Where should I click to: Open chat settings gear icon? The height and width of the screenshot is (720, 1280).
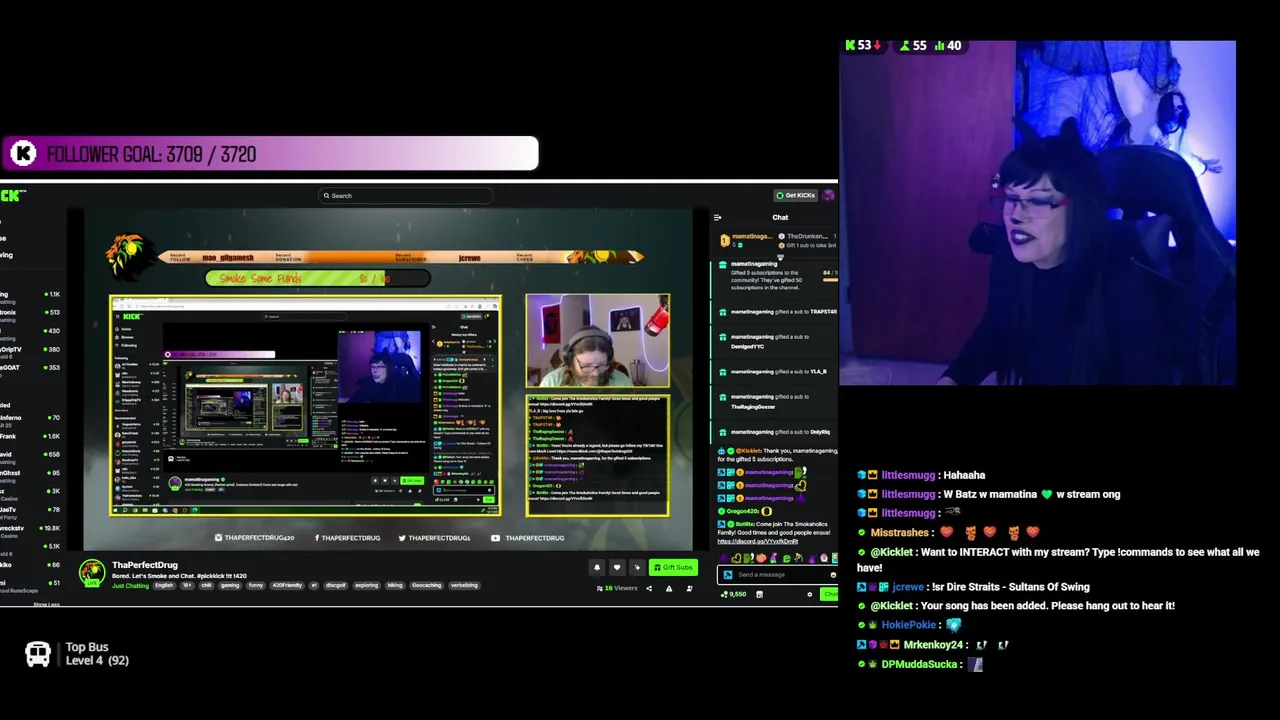point(810,594)
